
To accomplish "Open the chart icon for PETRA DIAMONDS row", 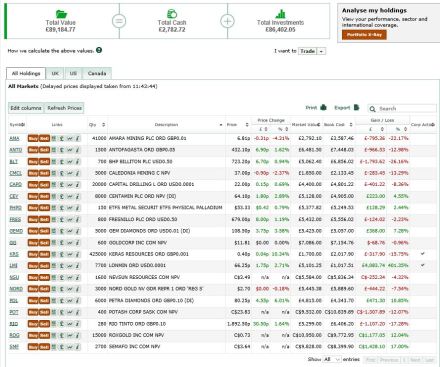I will (x=69, y=301).
